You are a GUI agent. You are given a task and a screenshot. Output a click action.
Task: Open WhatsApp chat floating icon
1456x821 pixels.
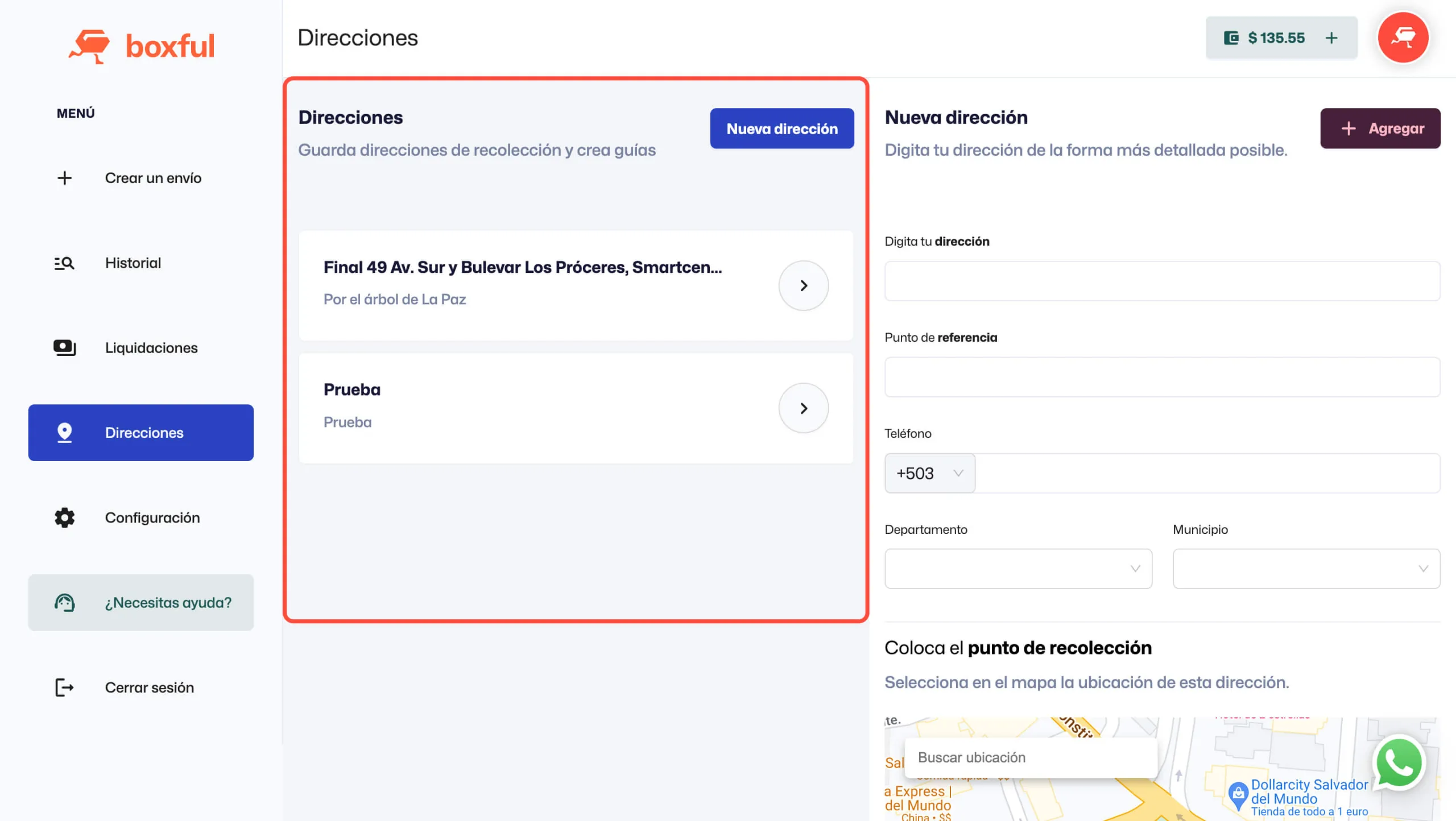coord(1399,763)
